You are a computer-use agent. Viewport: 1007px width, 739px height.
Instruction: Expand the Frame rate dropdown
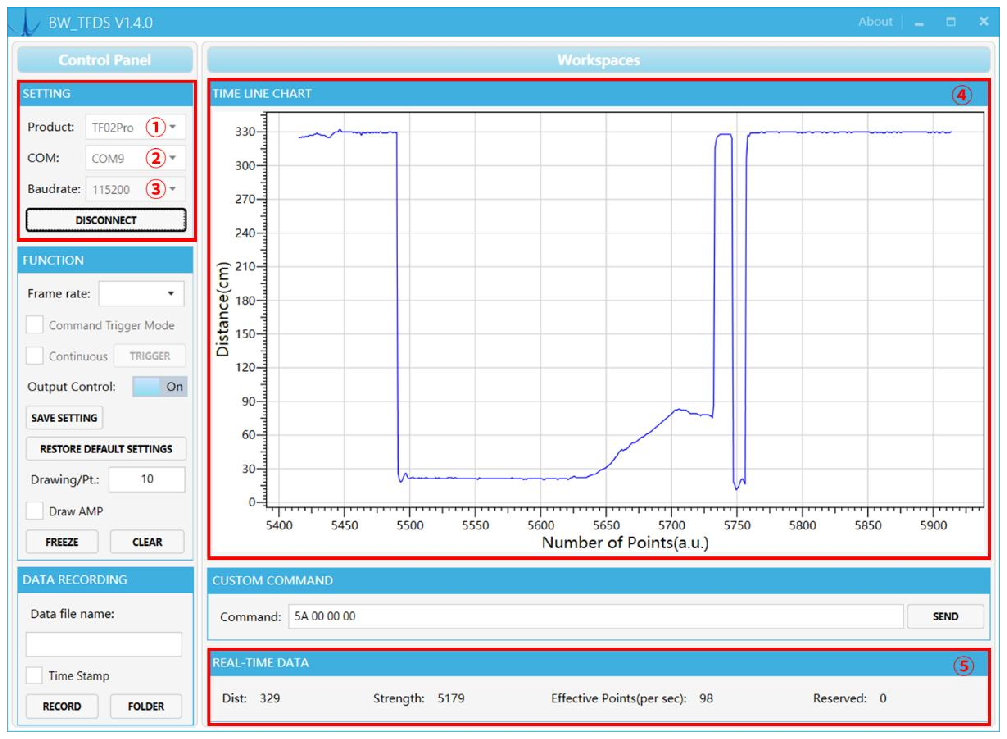[x=141, y=293]
